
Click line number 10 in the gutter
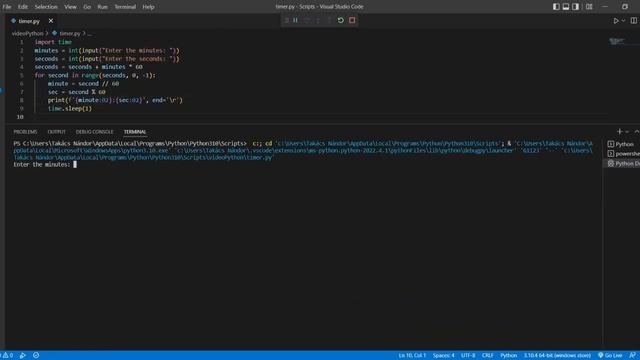(x=20, y=117)
